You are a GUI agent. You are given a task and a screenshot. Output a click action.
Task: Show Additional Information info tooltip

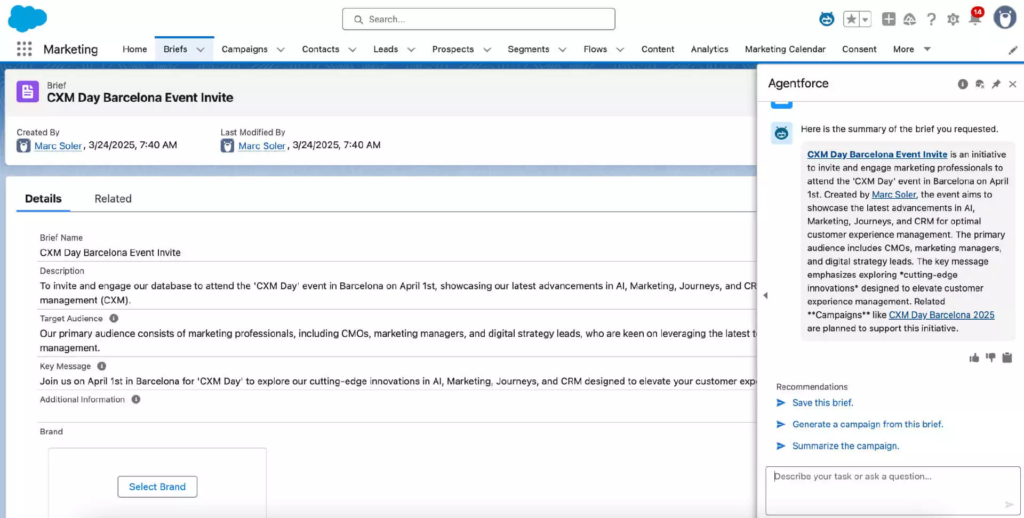(x=136, y=399)
